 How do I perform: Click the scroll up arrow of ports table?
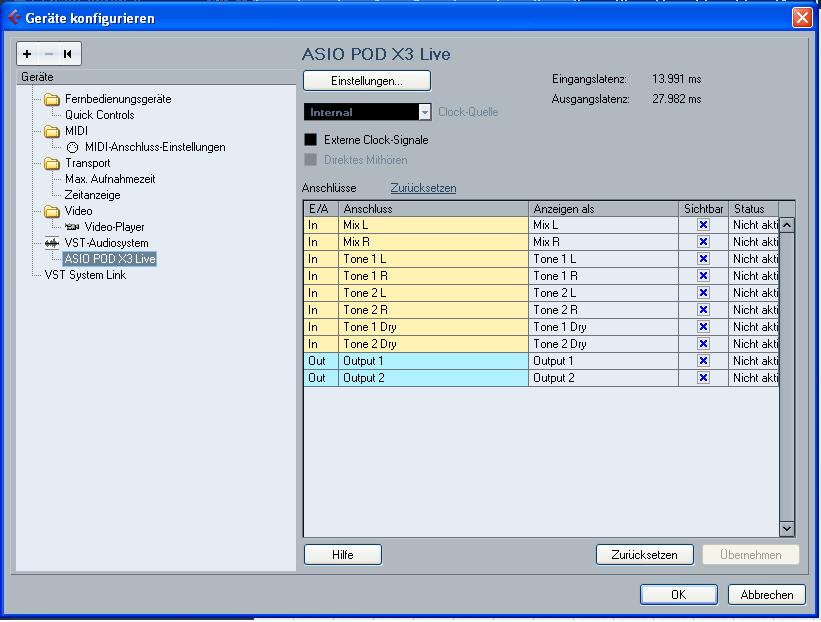click(786, 225)
